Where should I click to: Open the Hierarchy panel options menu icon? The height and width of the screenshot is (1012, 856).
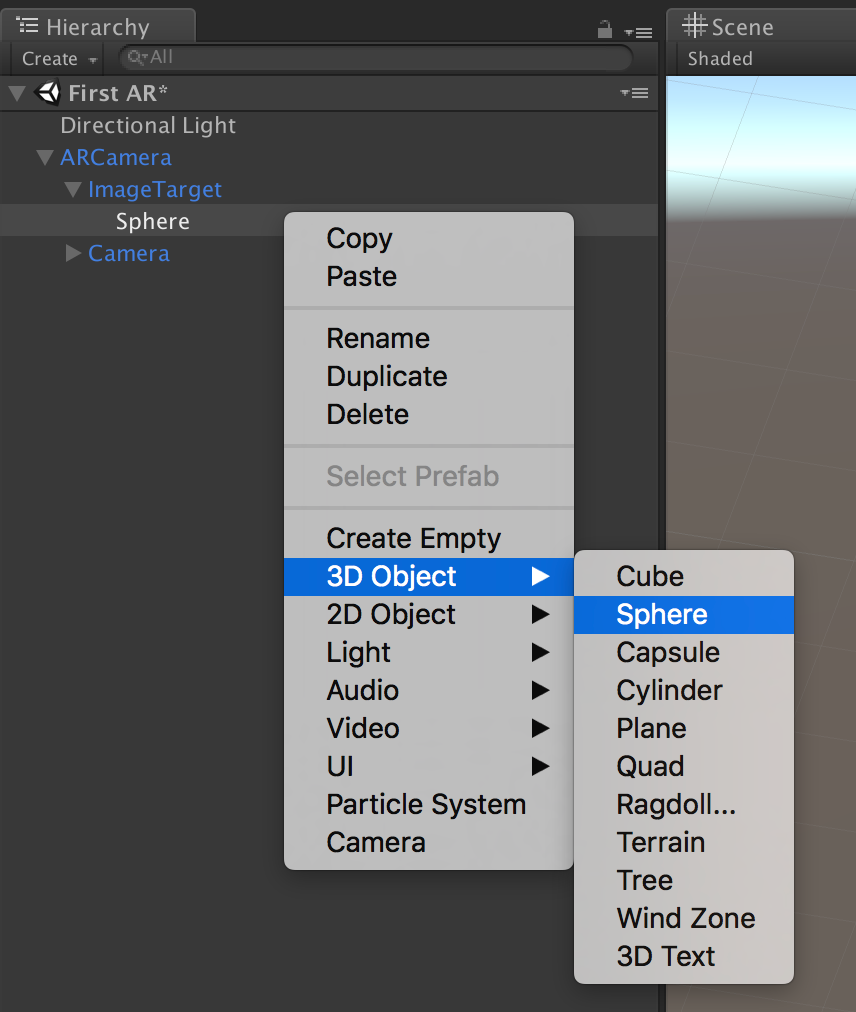click(x=638, y=31)
